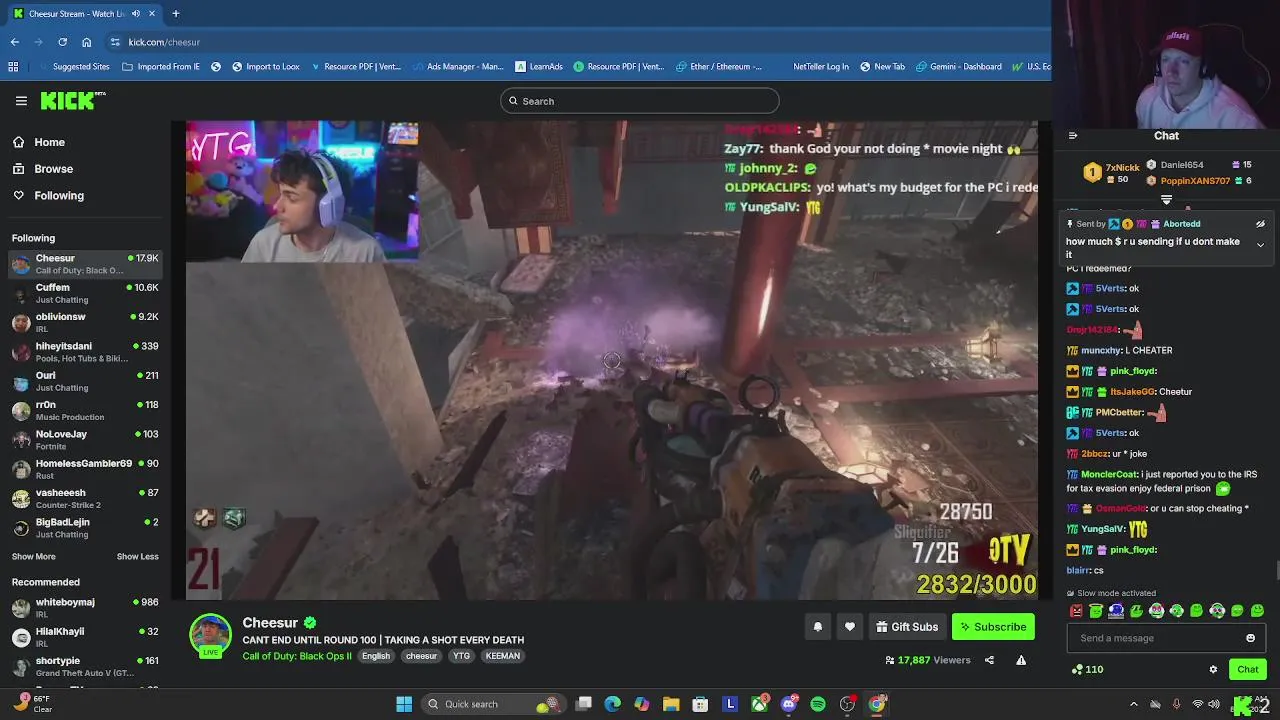1280x720 pixels.
Task: Click the English tag
Action: (376, 656)
